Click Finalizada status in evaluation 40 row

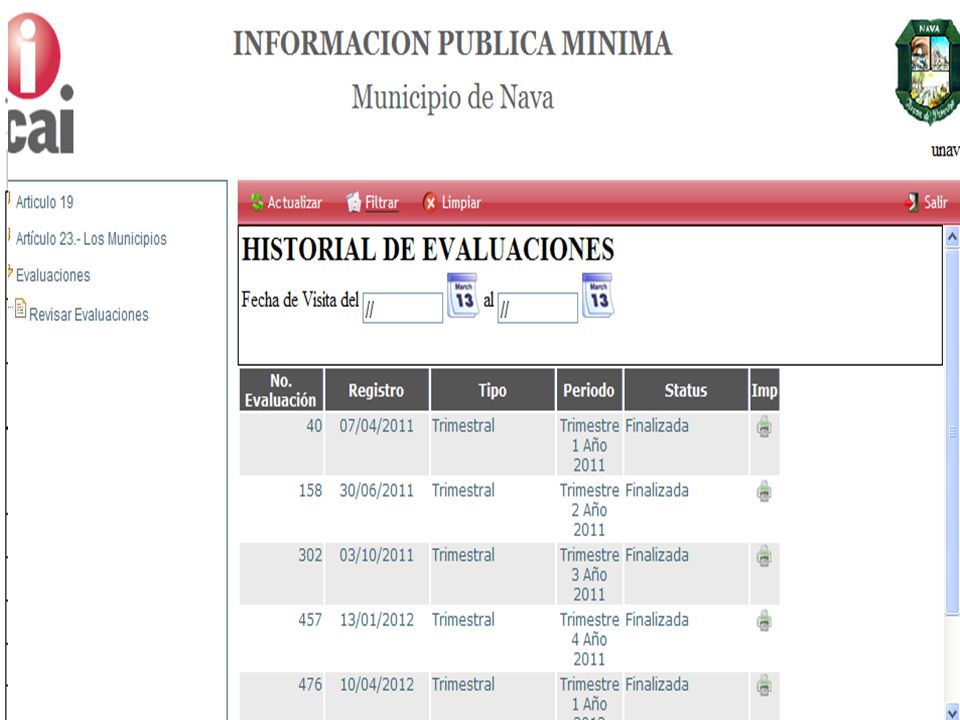coord(657,426)
